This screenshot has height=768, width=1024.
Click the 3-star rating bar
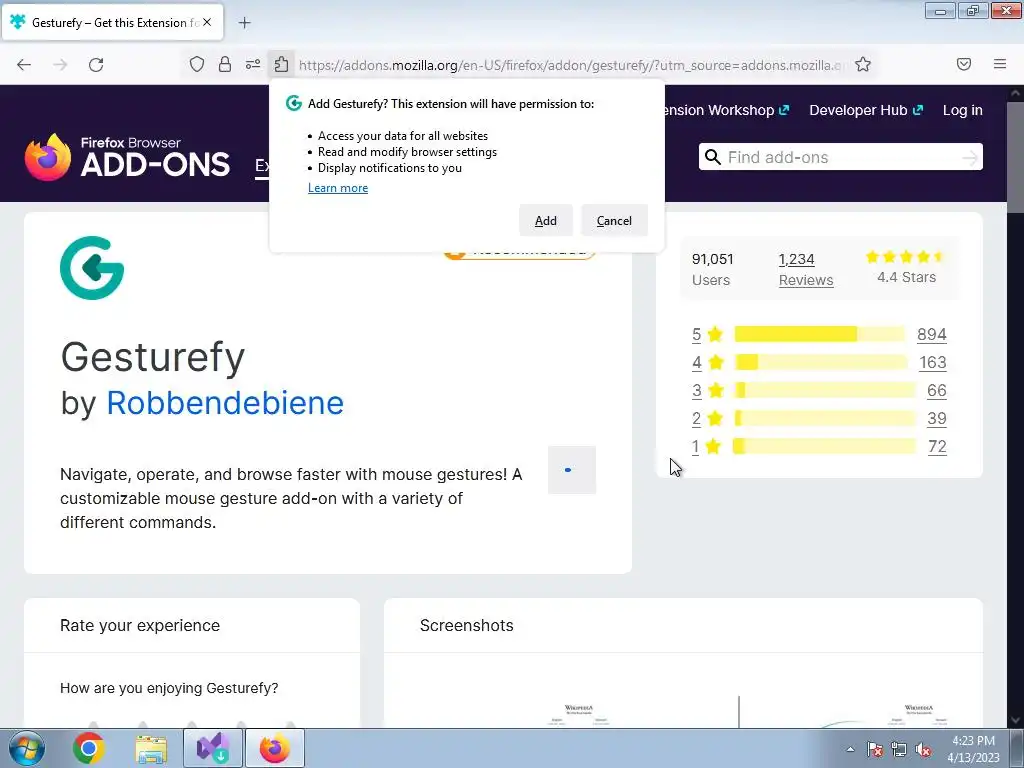(x=825, y=391)
